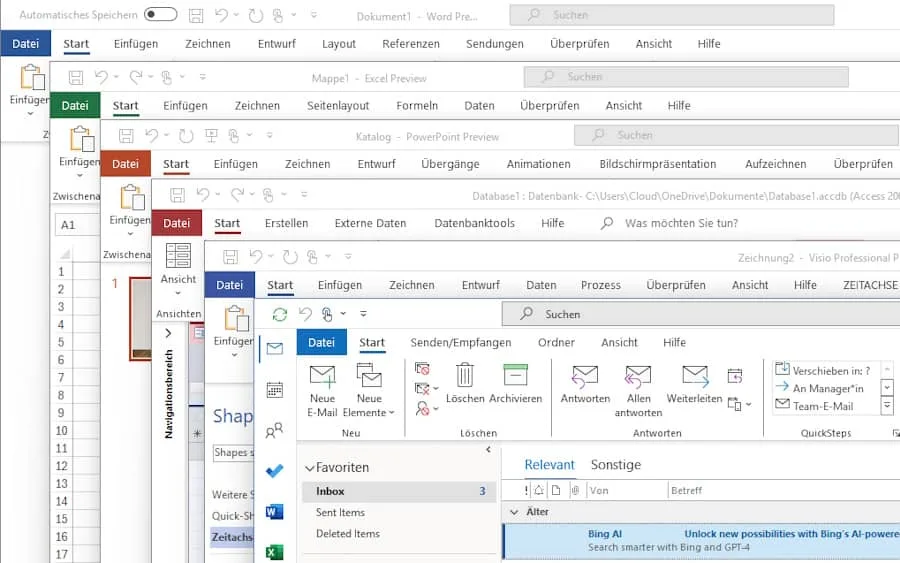Click the Weiterleiten forward icon
Image resolution: width=900 pixels, height=563 pixels.
point(694,376)
